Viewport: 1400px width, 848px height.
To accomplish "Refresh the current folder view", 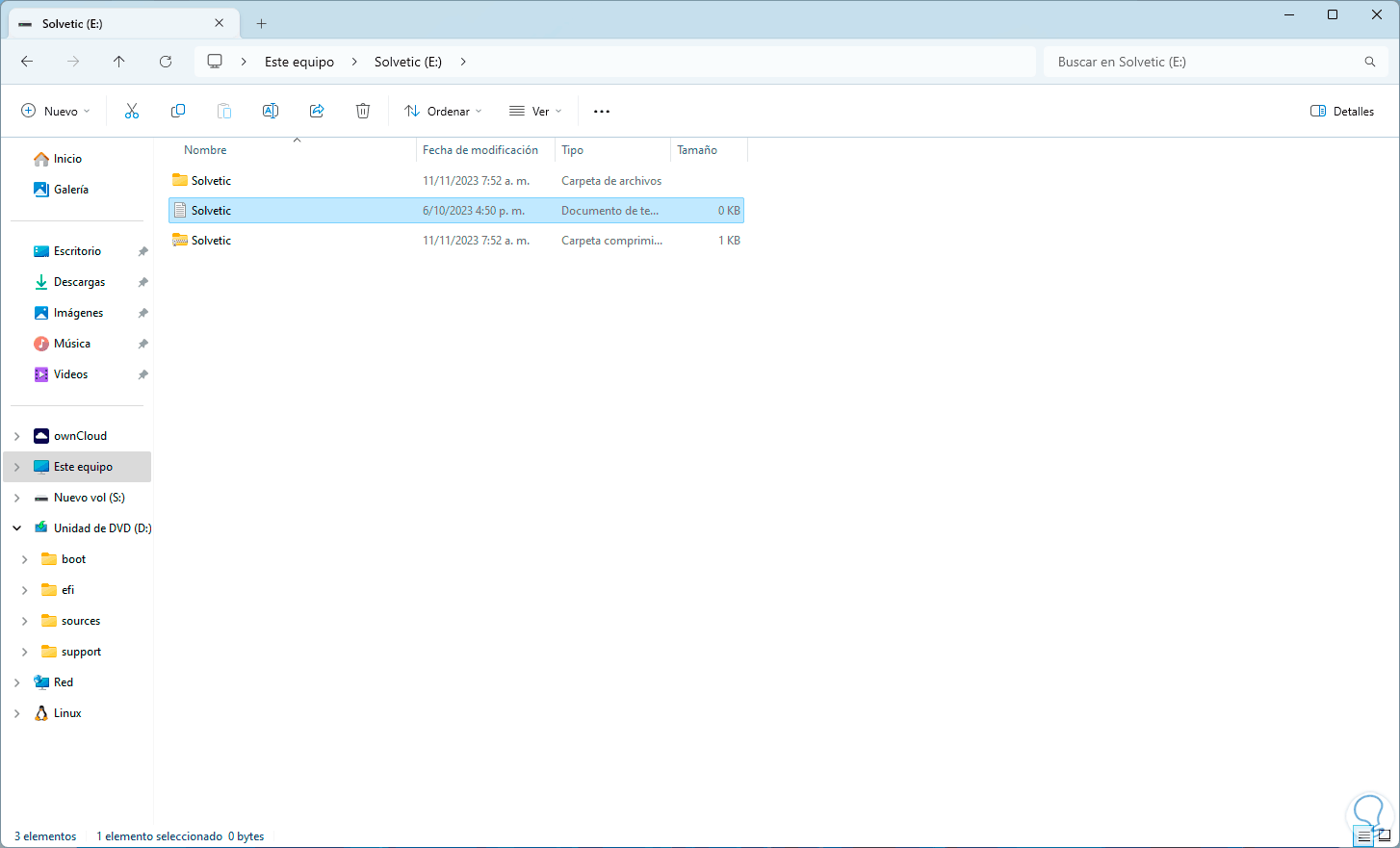I will [x=166, y=62].
